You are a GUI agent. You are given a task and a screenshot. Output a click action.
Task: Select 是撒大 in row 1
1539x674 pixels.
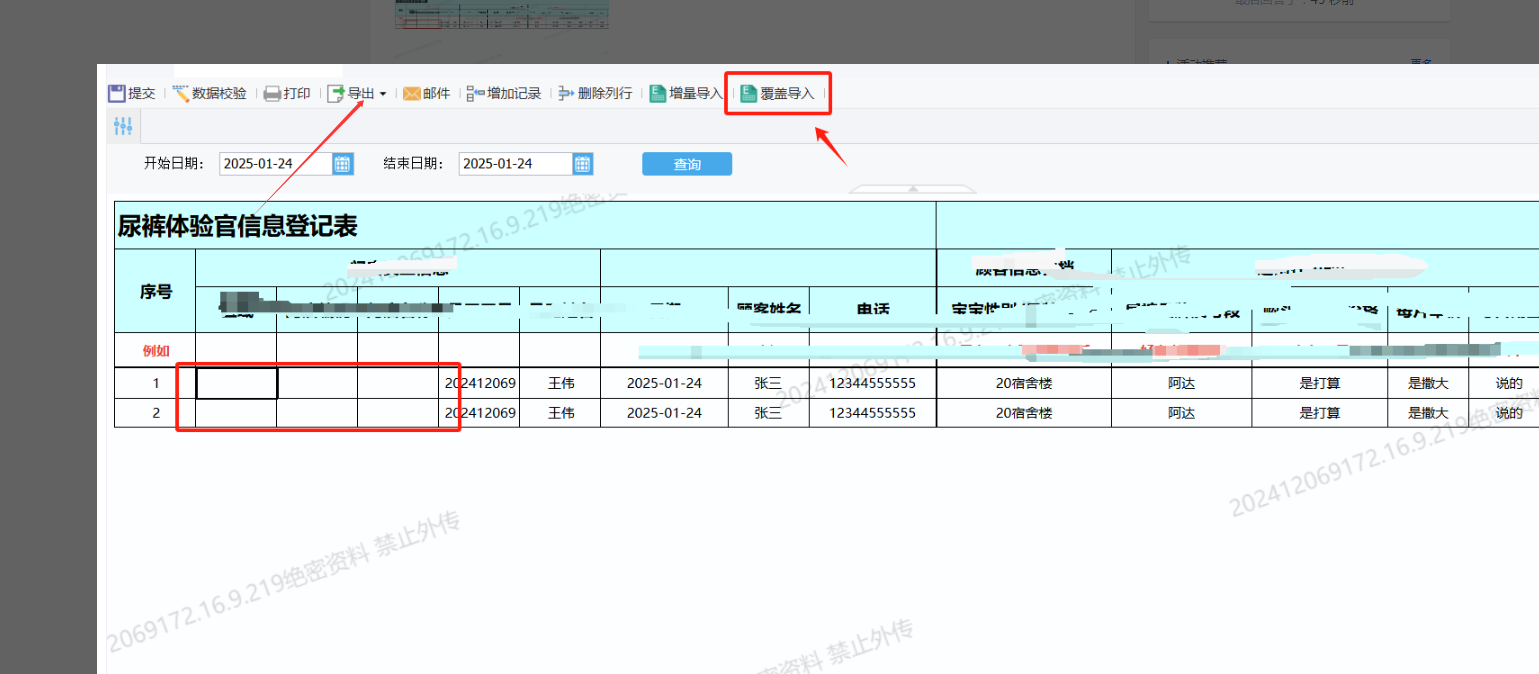[1428, 383]
